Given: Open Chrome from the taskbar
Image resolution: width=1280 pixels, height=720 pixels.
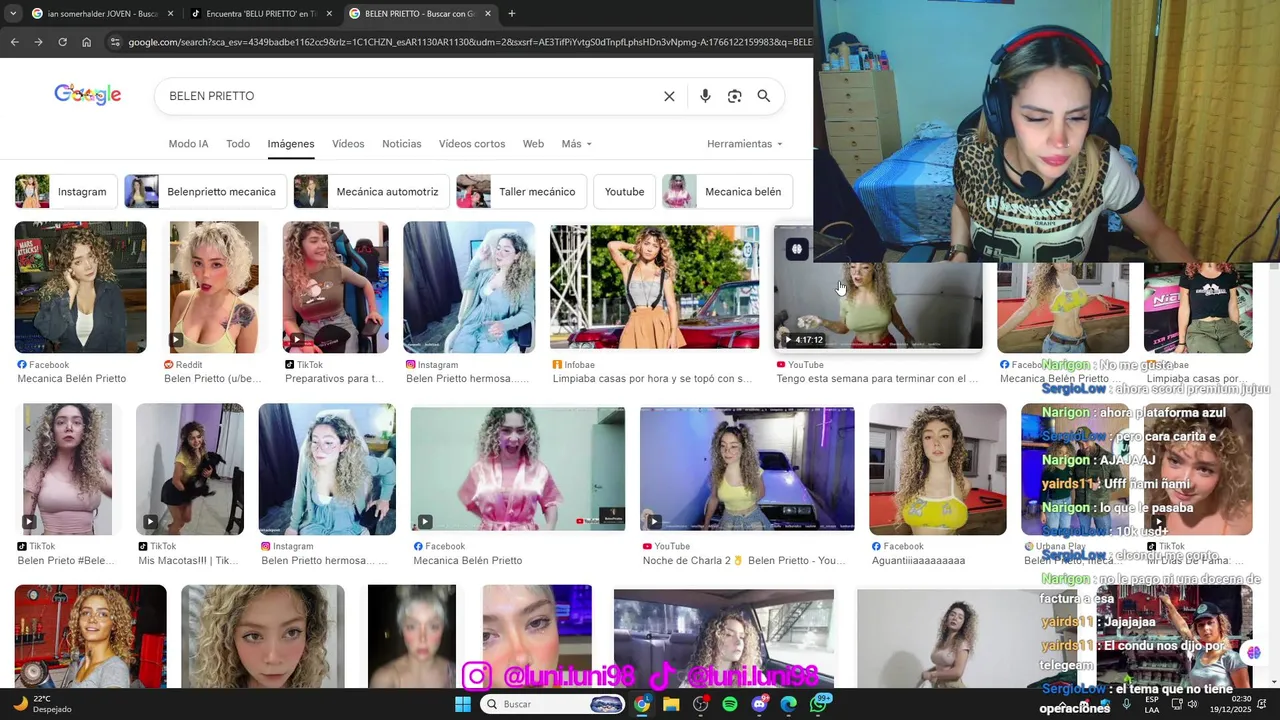Looking at the screenshot, I should click(642, 704).
